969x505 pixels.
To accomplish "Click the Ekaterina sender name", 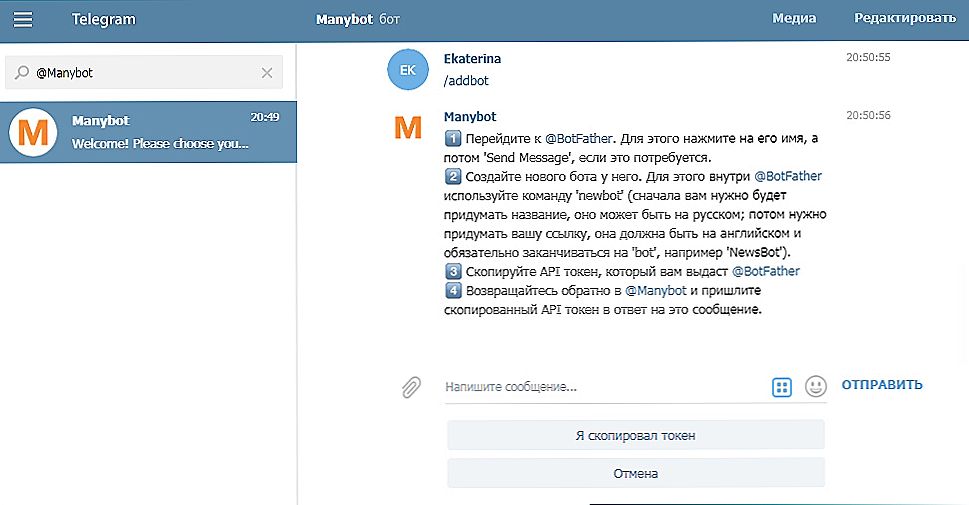I will (471, 59).
